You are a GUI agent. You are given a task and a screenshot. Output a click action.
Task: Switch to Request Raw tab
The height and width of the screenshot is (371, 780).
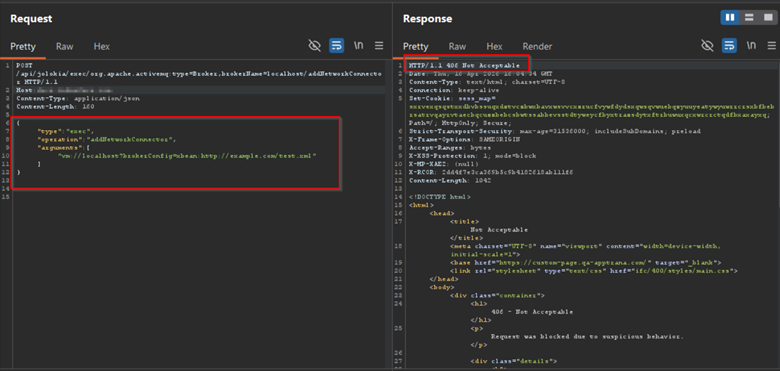tap(64, 46)
